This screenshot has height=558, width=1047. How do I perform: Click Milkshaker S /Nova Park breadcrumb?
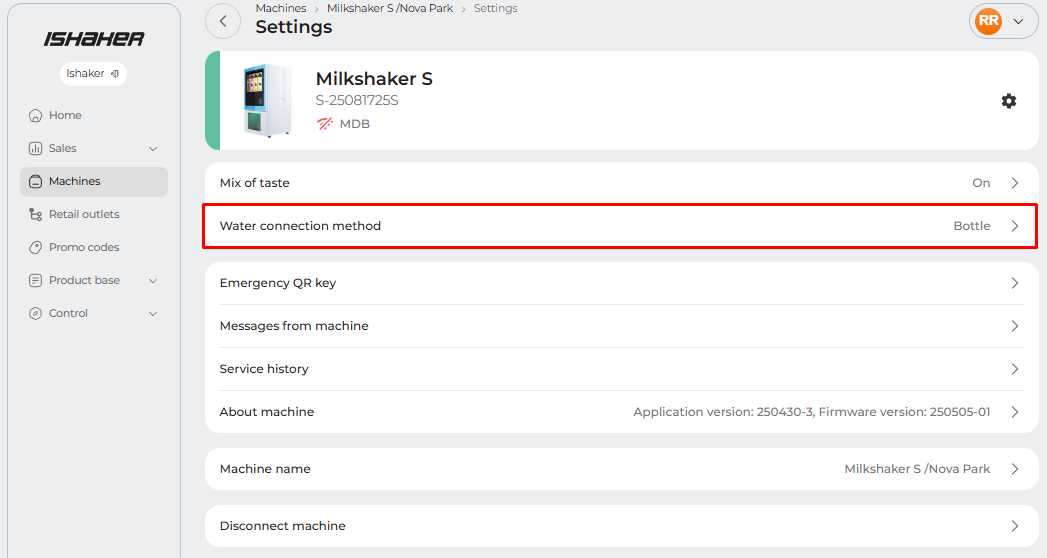389,8
